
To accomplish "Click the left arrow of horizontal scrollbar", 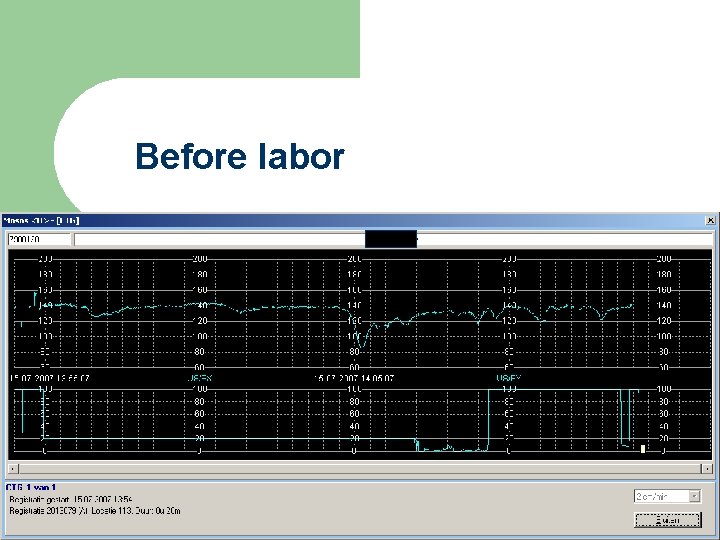I will point(13,469).
